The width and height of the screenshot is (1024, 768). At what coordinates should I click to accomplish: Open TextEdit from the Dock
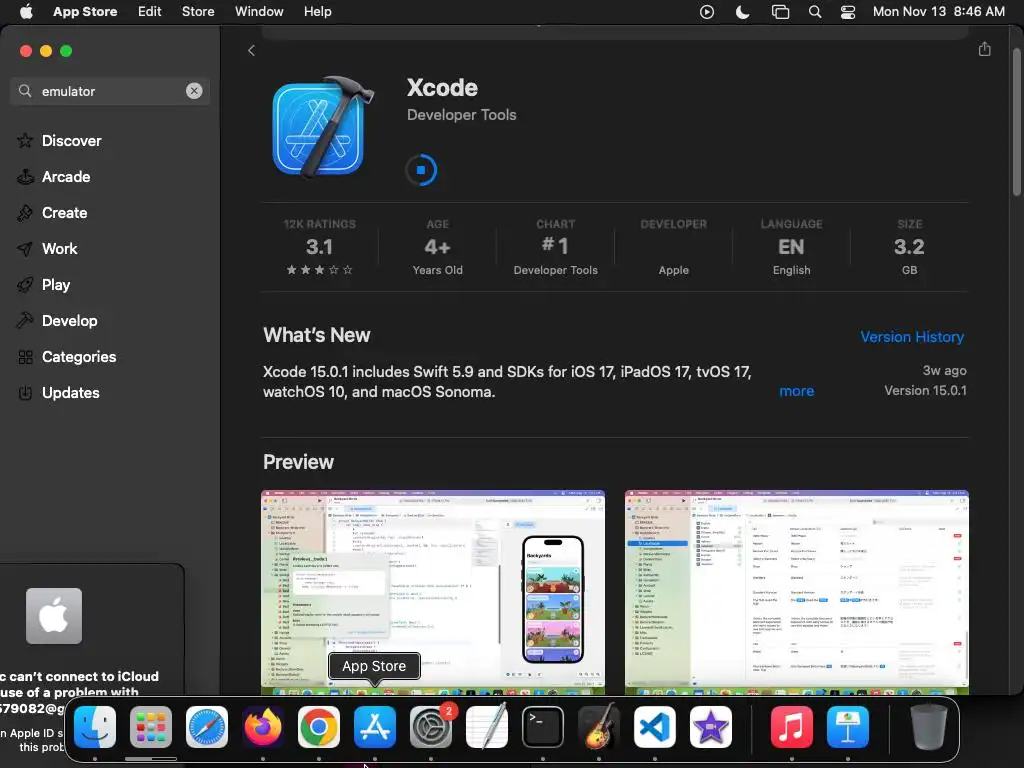point(487,727)
